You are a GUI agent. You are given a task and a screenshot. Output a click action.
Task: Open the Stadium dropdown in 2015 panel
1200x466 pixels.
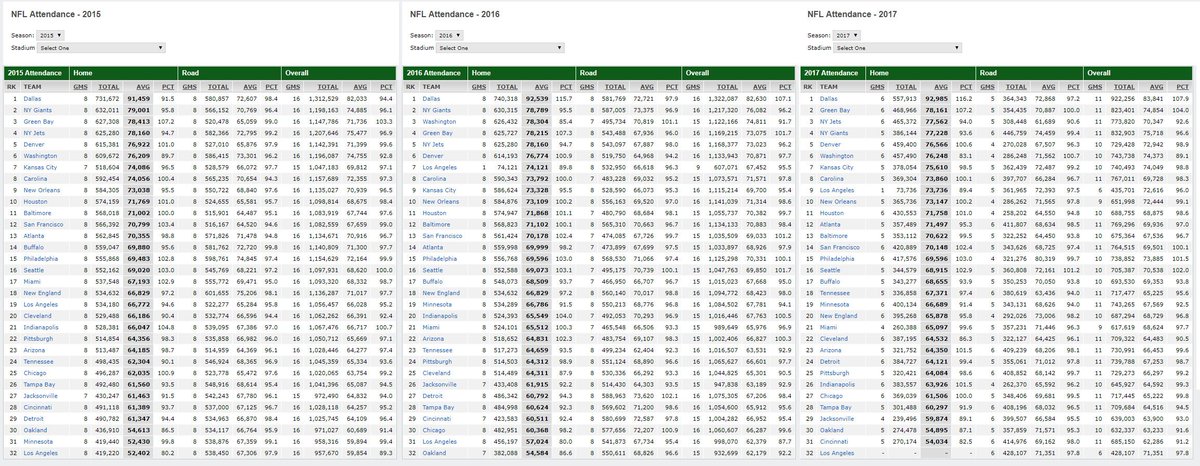tap(99, 47)
